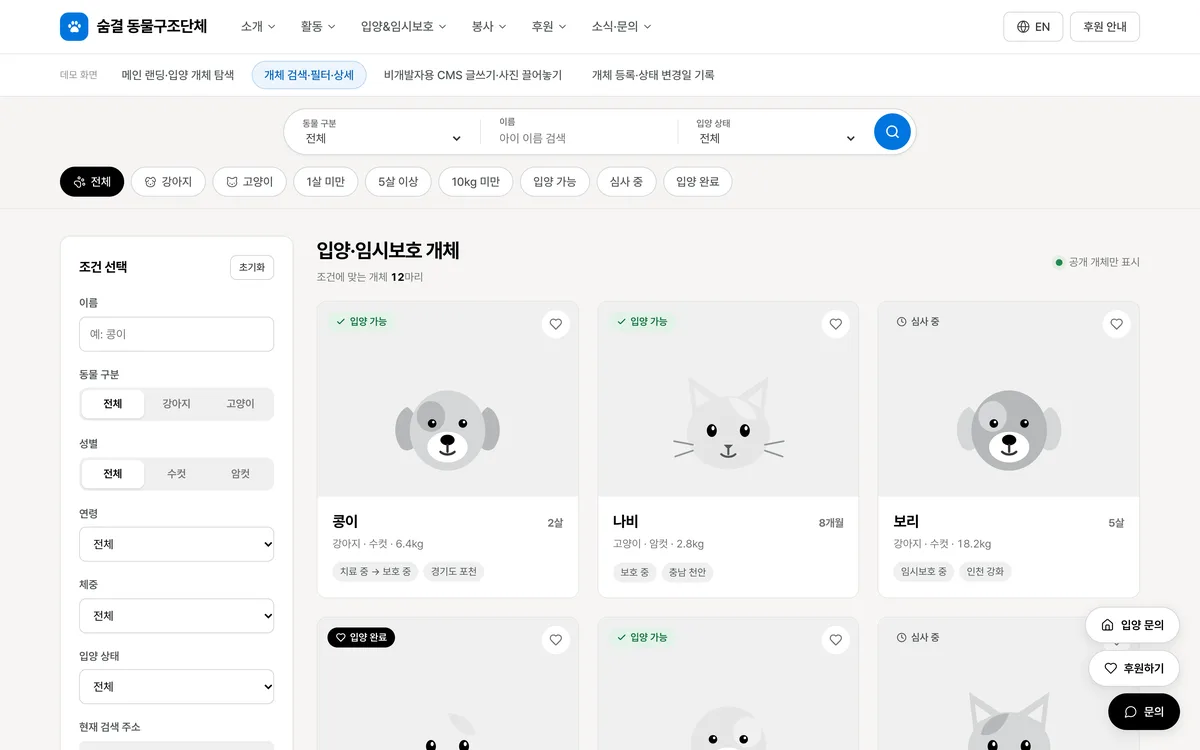Image resolution: width=1200 pixels, height=750 pixels.
Task: Favorite 콩이 with heart icon
Action: (x=556, y=324)
